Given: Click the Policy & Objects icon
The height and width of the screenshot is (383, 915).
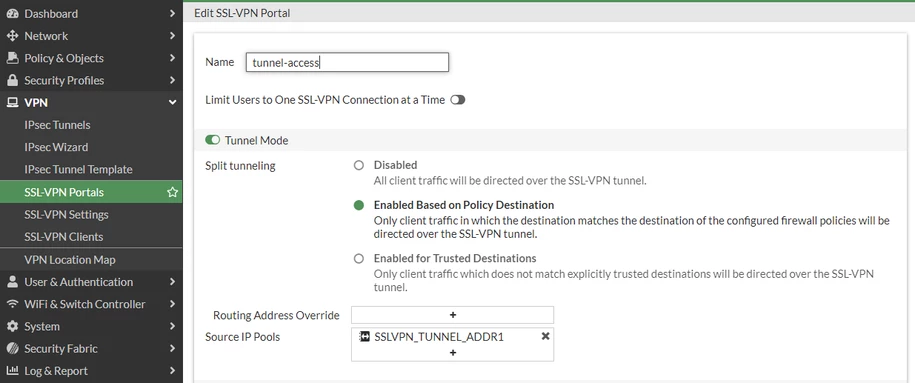Looking at the screenshot, I should 12,58.
